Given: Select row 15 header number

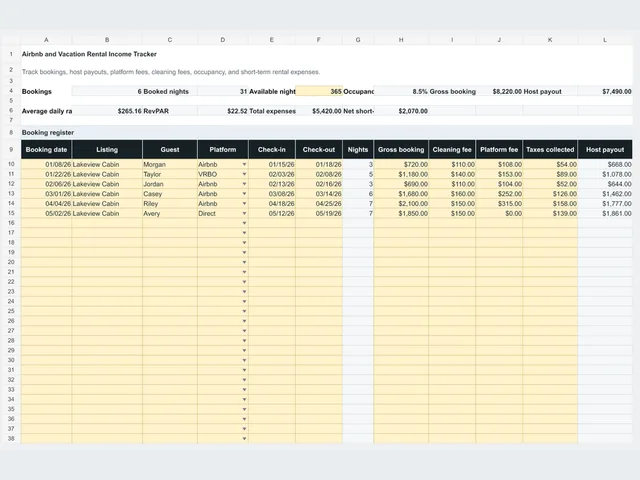Looking at the screenshot, I should click(x=11, y=213).
